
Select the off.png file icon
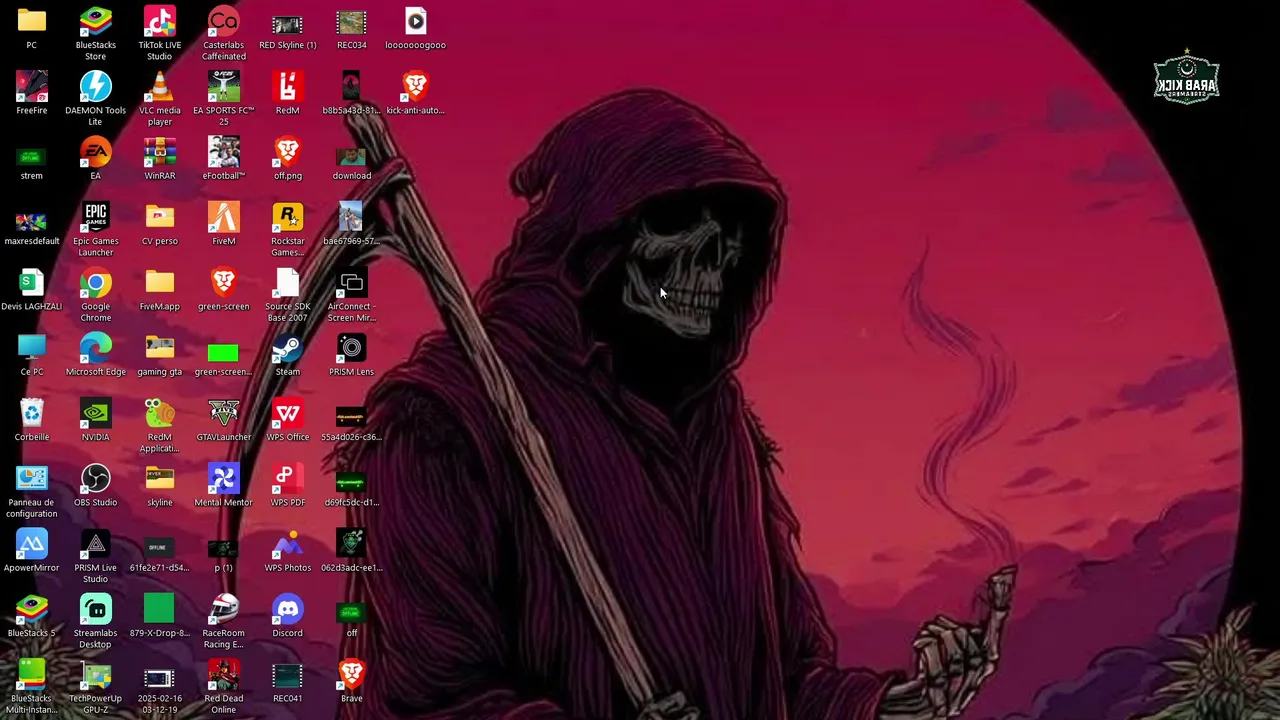(287, 153)
